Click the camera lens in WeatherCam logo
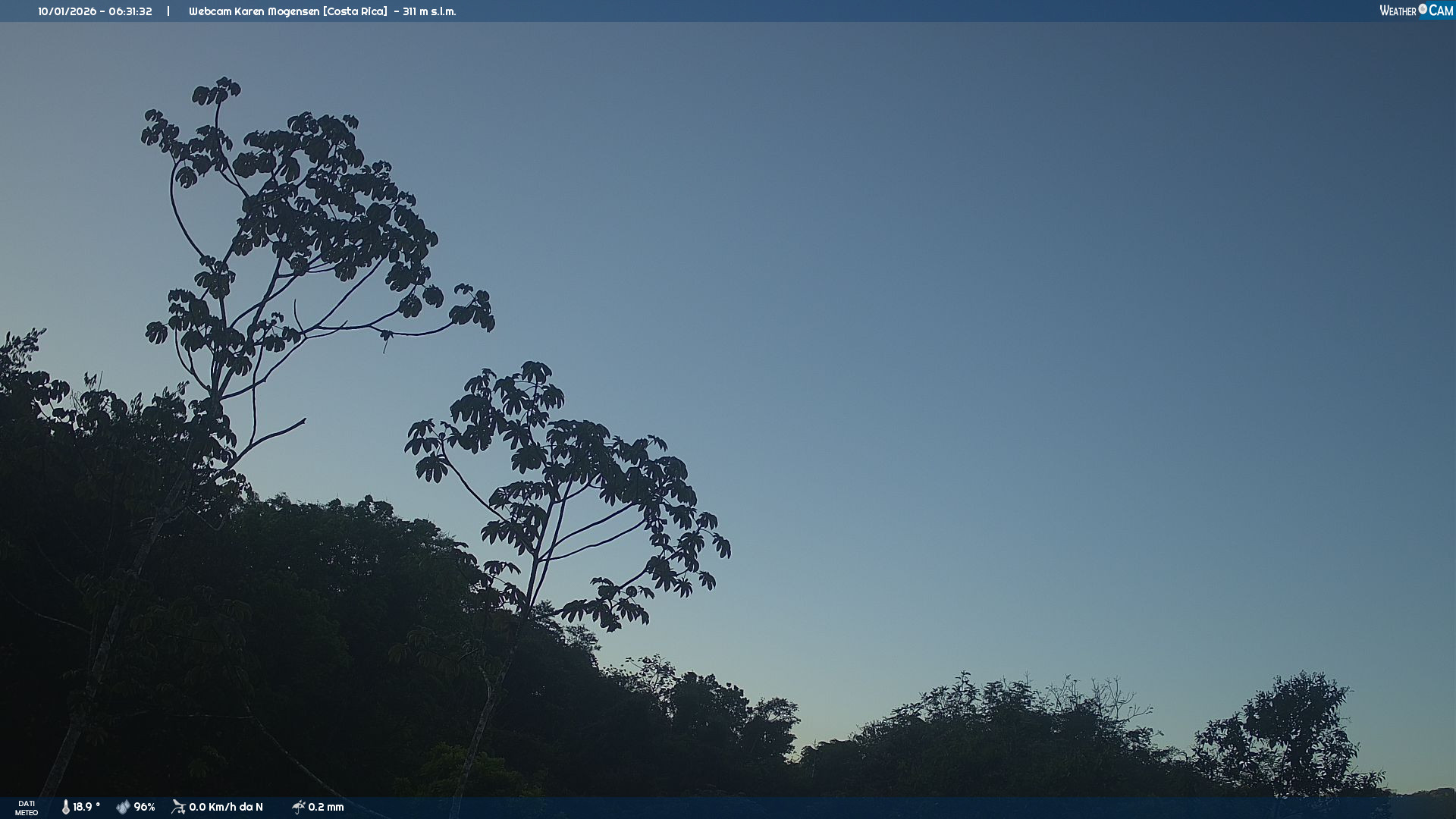 (1423, 9)
